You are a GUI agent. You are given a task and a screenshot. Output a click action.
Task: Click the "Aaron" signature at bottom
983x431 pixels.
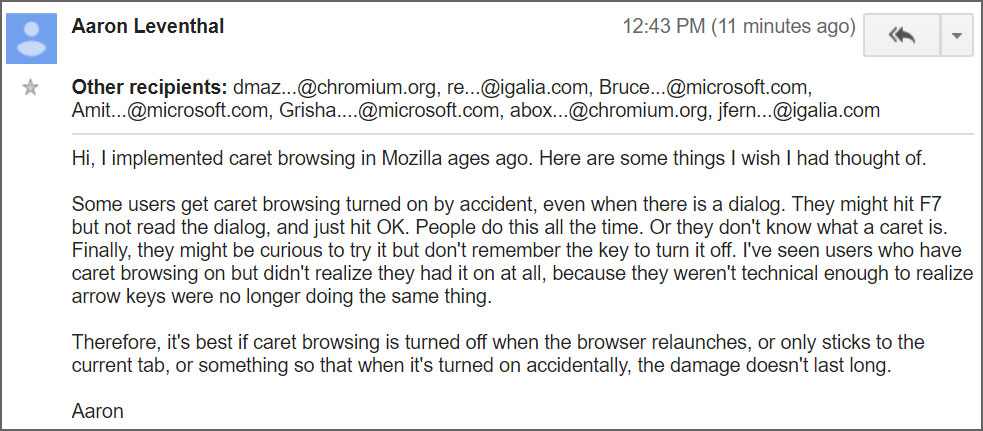(x=97, y=410)
